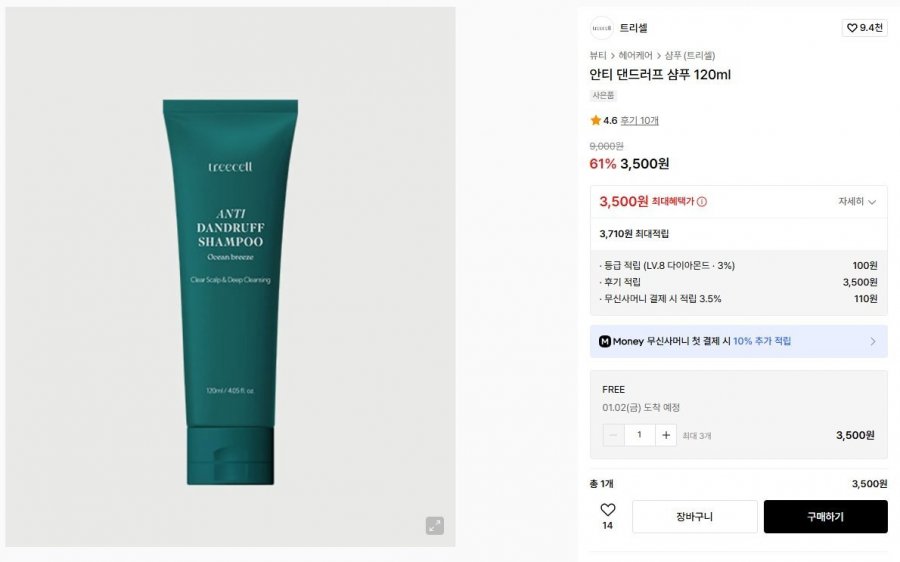The image size is (900, 562).
Task: Expand the product image fullscreen icon
Action: 435,525
